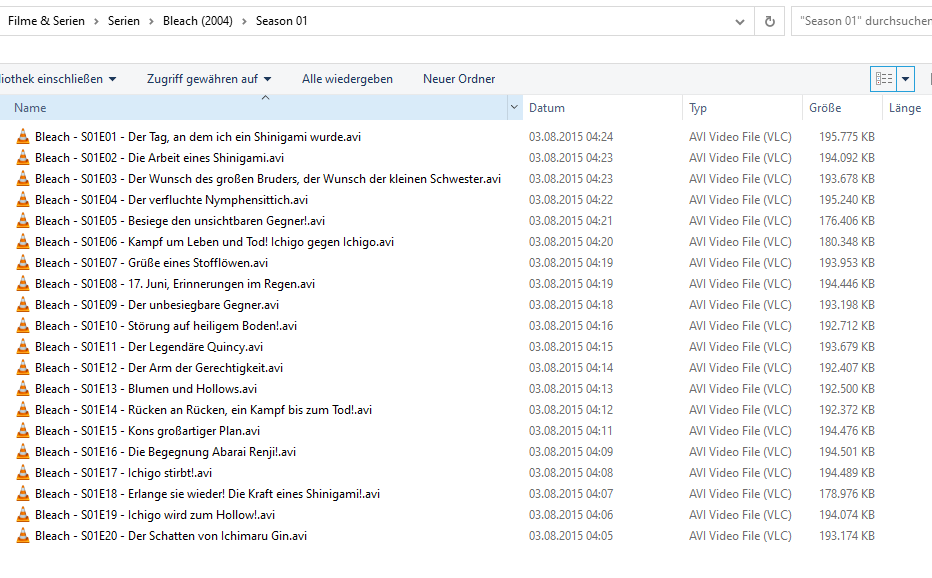Sort by the Größe column header
Screen dimensions: 932x578
842,108
